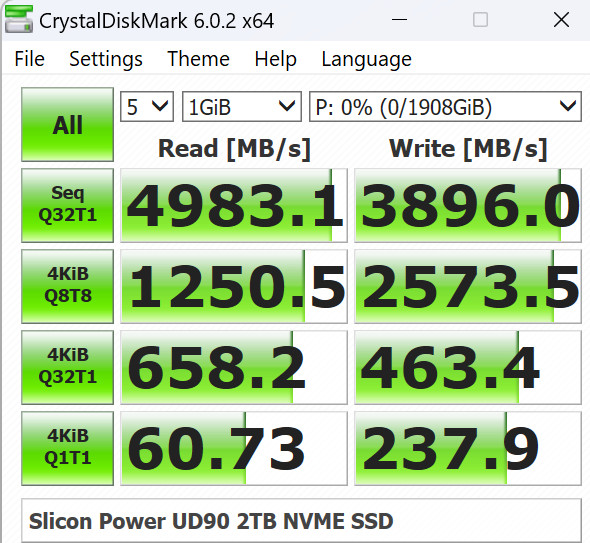Open the 1GiB test size dropdown

(242, 106)
